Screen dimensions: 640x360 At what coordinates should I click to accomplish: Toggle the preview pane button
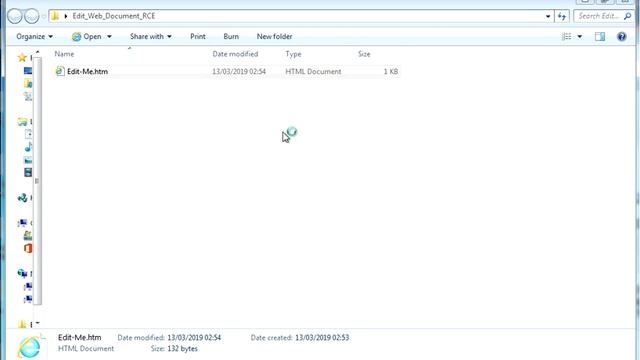click(600, 37)
